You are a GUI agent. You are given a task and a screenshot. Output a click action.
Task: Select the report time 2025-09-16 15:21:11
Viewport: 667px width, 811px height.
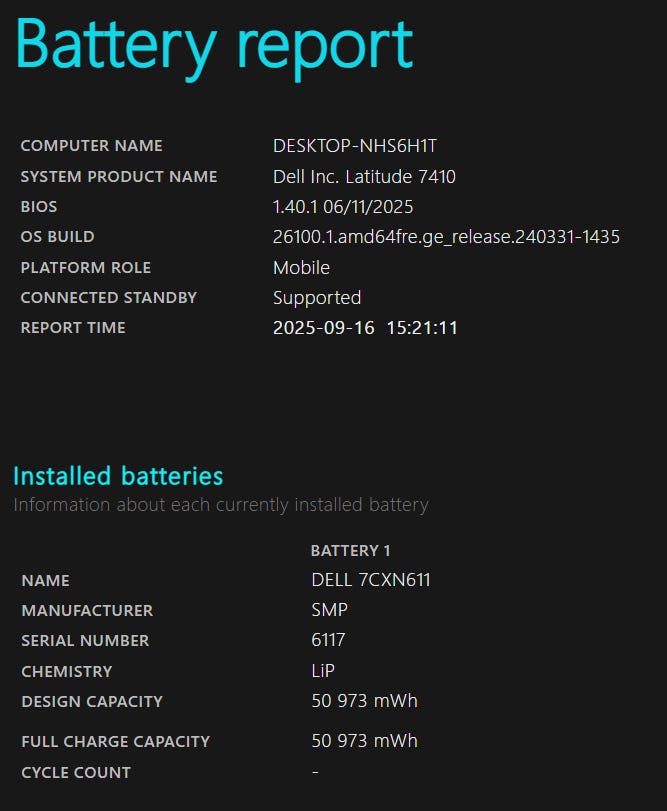(365, 328)
